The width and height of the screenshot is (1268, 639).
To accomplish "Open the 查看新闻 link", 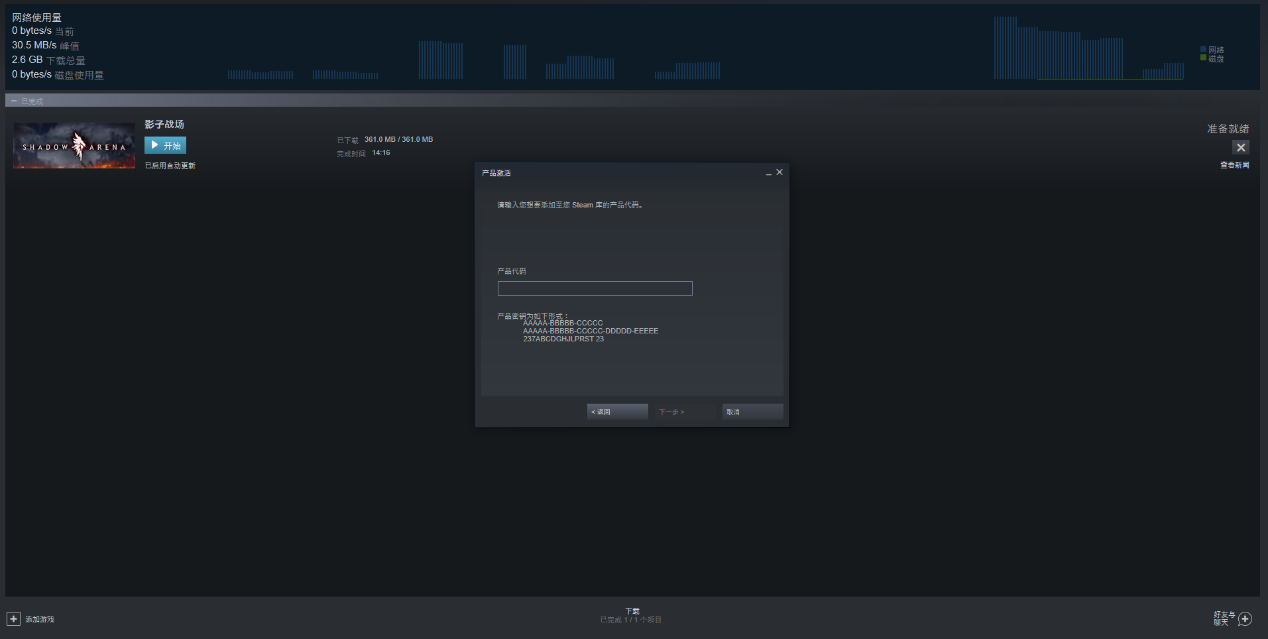I will pos(1234,165).
